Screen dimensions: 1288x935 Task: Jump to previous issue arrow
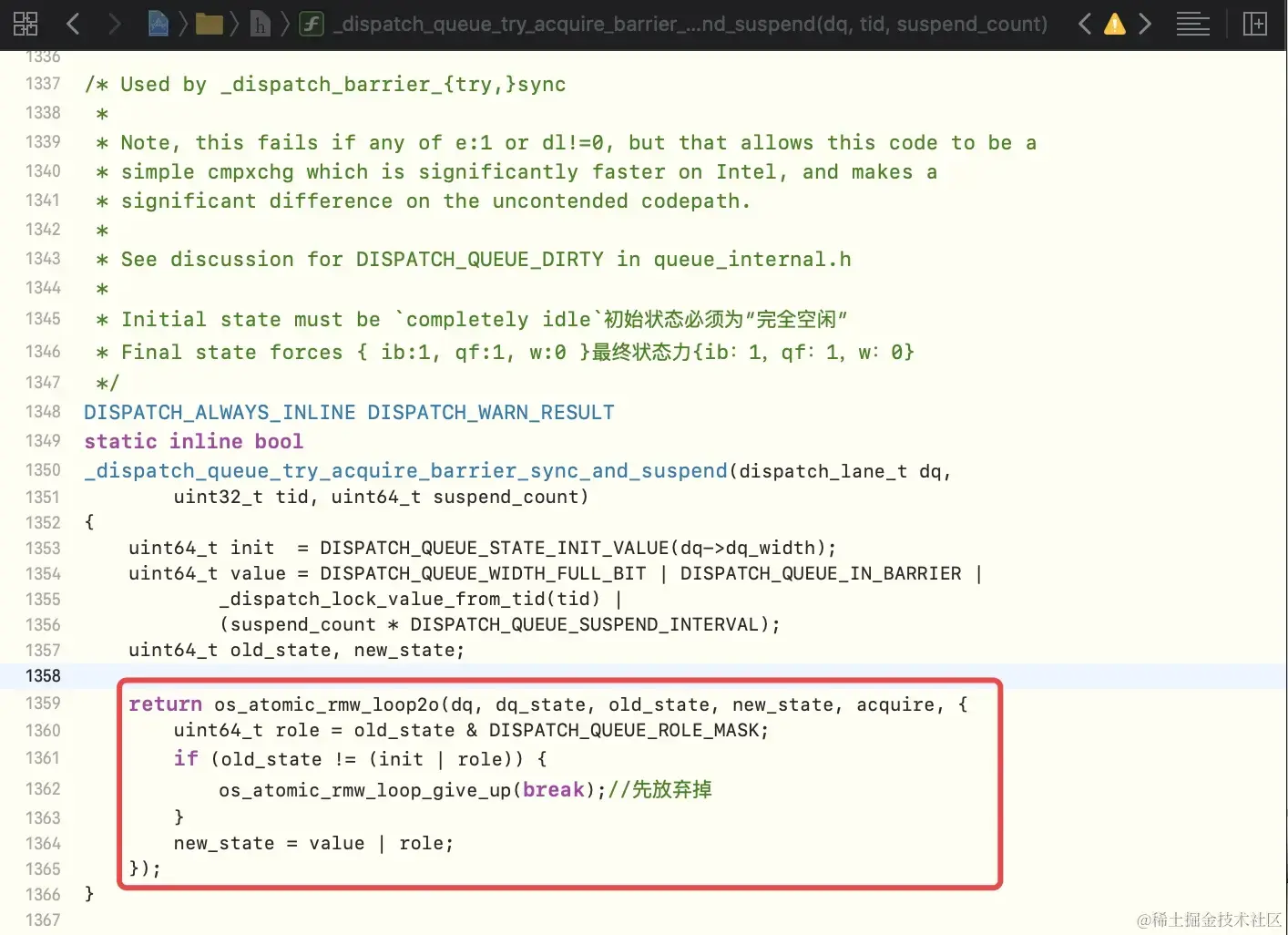pyautogui.click(x=1084, y=24)
